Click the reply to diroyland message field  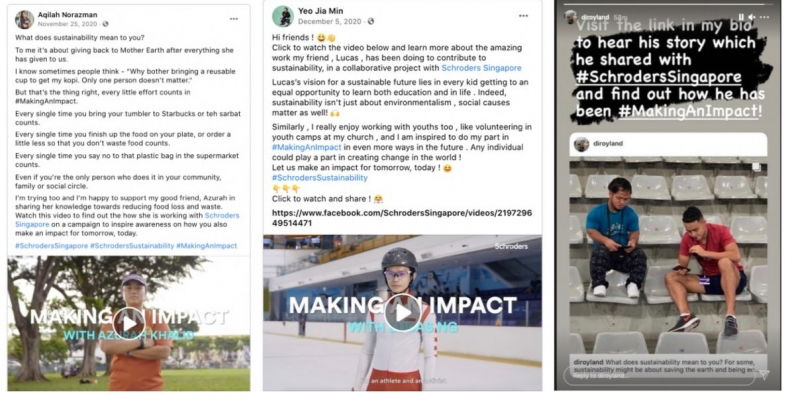(661, 375)
